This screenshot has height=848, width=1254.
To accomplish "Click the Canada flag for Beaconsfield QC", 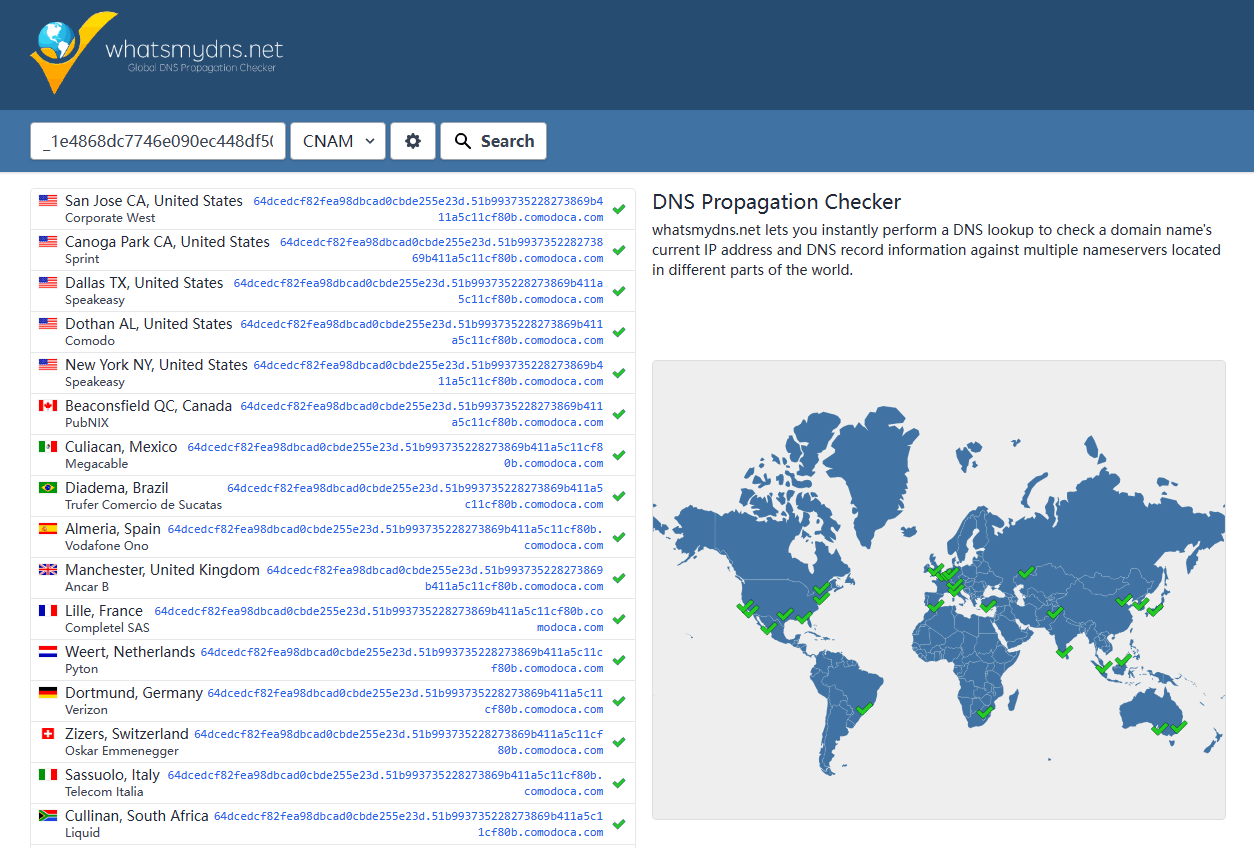I will pyautogui.click(x=48, y=406).
